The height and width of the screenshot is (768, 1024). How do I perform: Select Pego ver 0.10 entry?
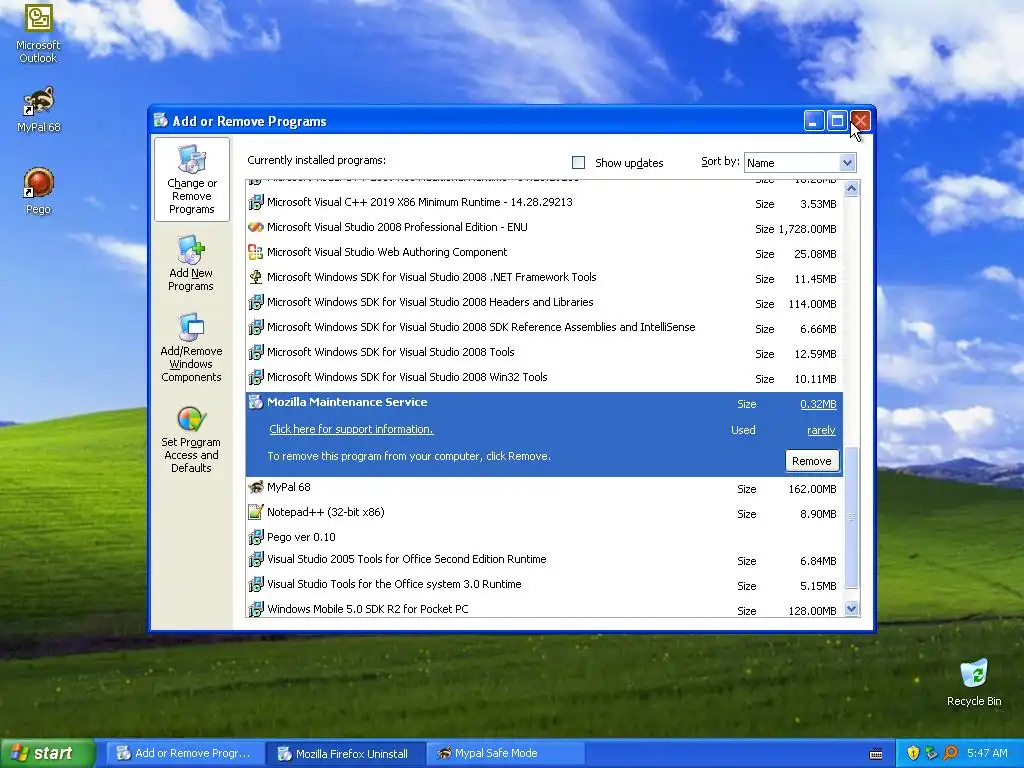coord(545,537)
